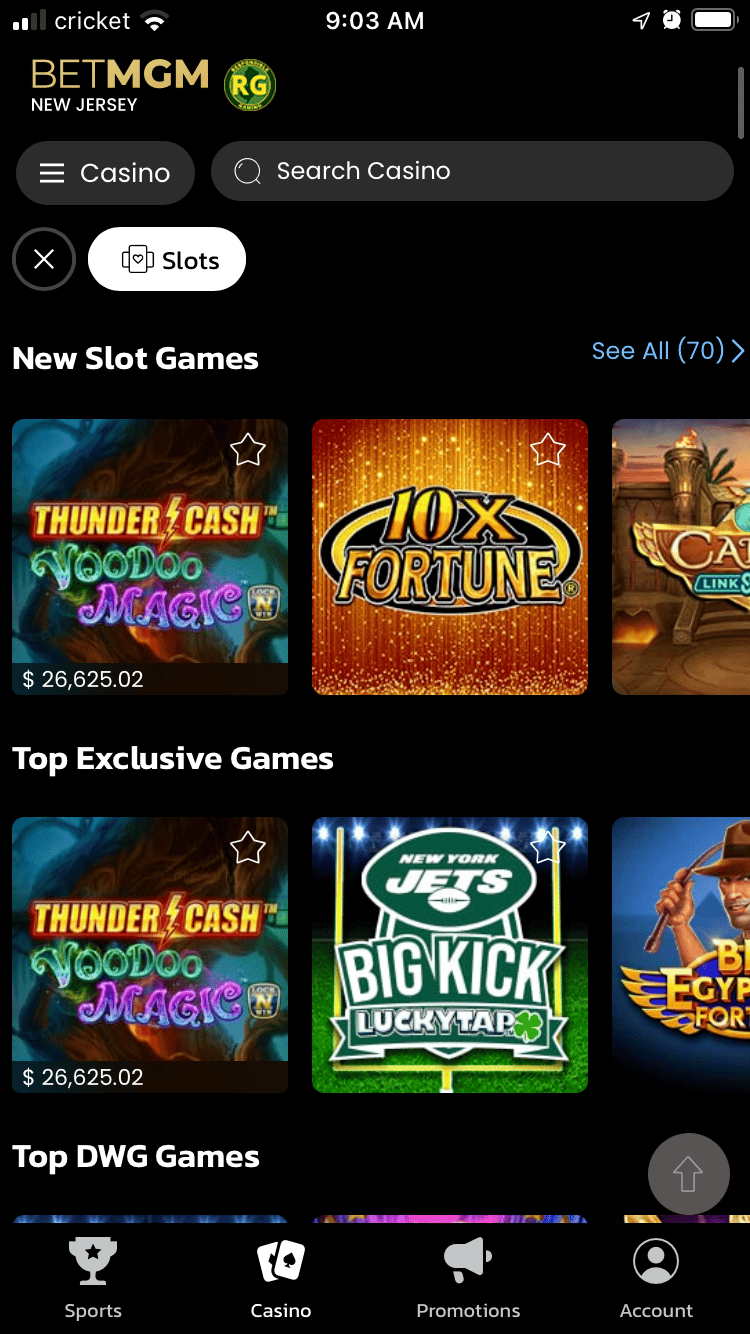
Task: Tap the RG responsible gaming badge
Action: click(249, 85)
